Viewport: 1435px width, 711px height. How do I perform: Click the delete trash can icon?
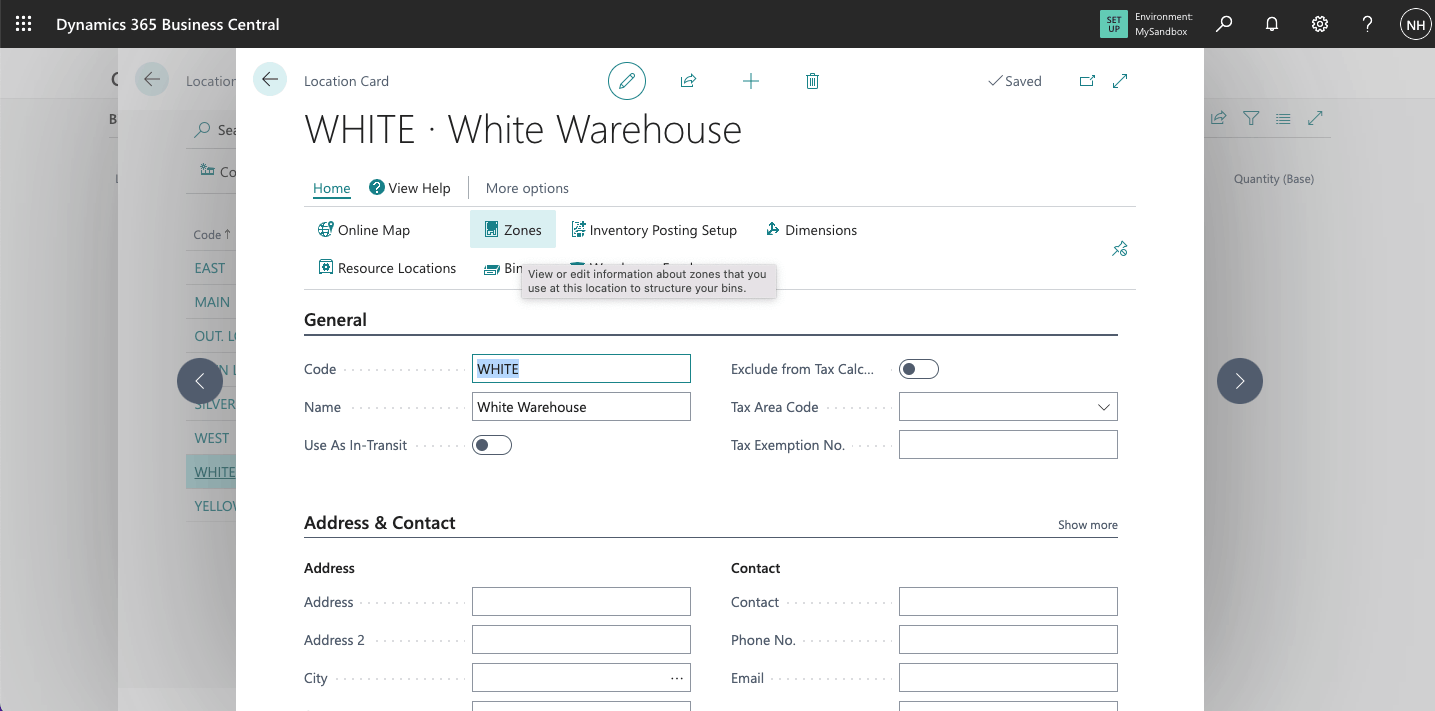pyautogui.click(x=812, y=81)
